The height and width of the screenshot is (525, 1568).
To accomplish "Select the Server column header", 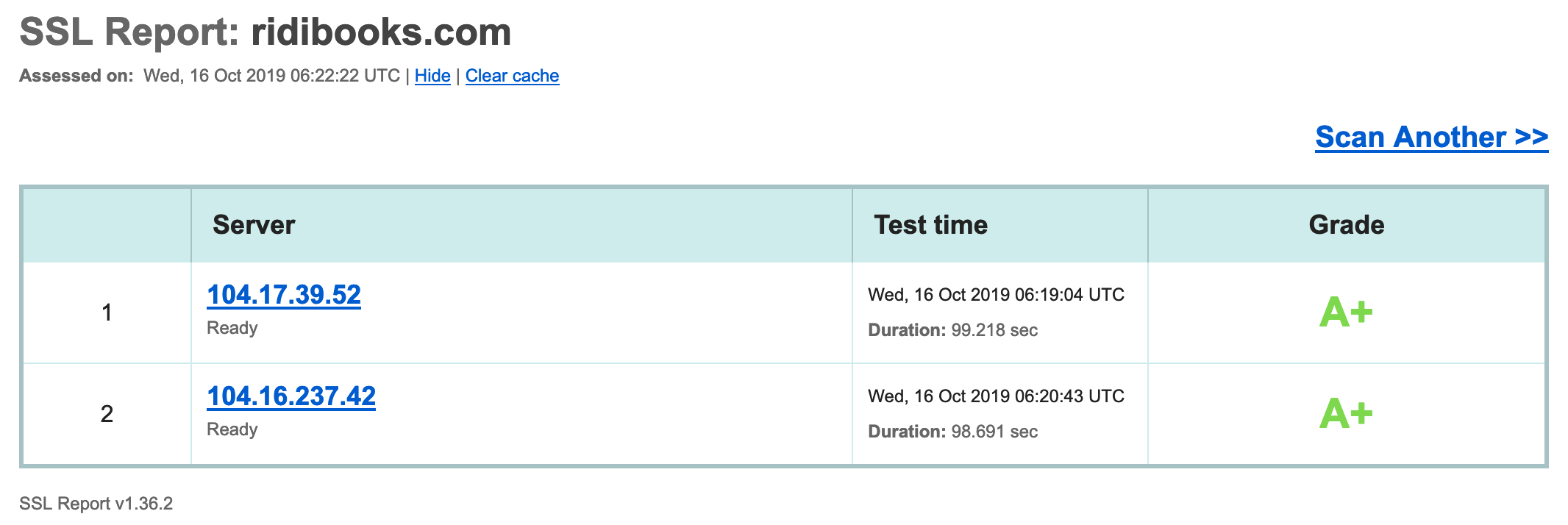I will coord(254,225).
